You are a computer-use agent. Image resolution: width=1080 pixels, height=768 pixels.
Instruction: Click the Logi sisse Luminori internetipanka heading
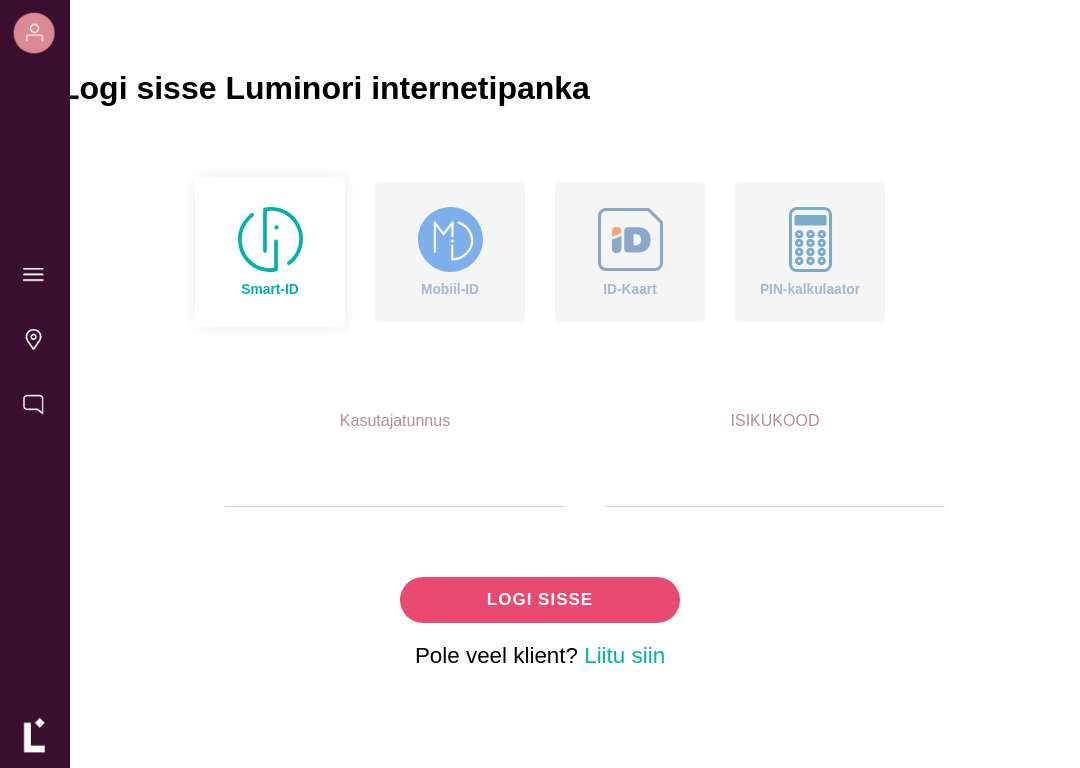[329, 88]
